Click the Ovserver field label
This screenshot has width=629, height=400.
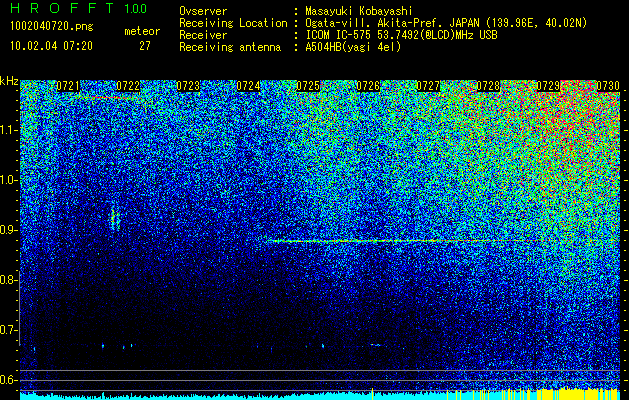[203, 11]
